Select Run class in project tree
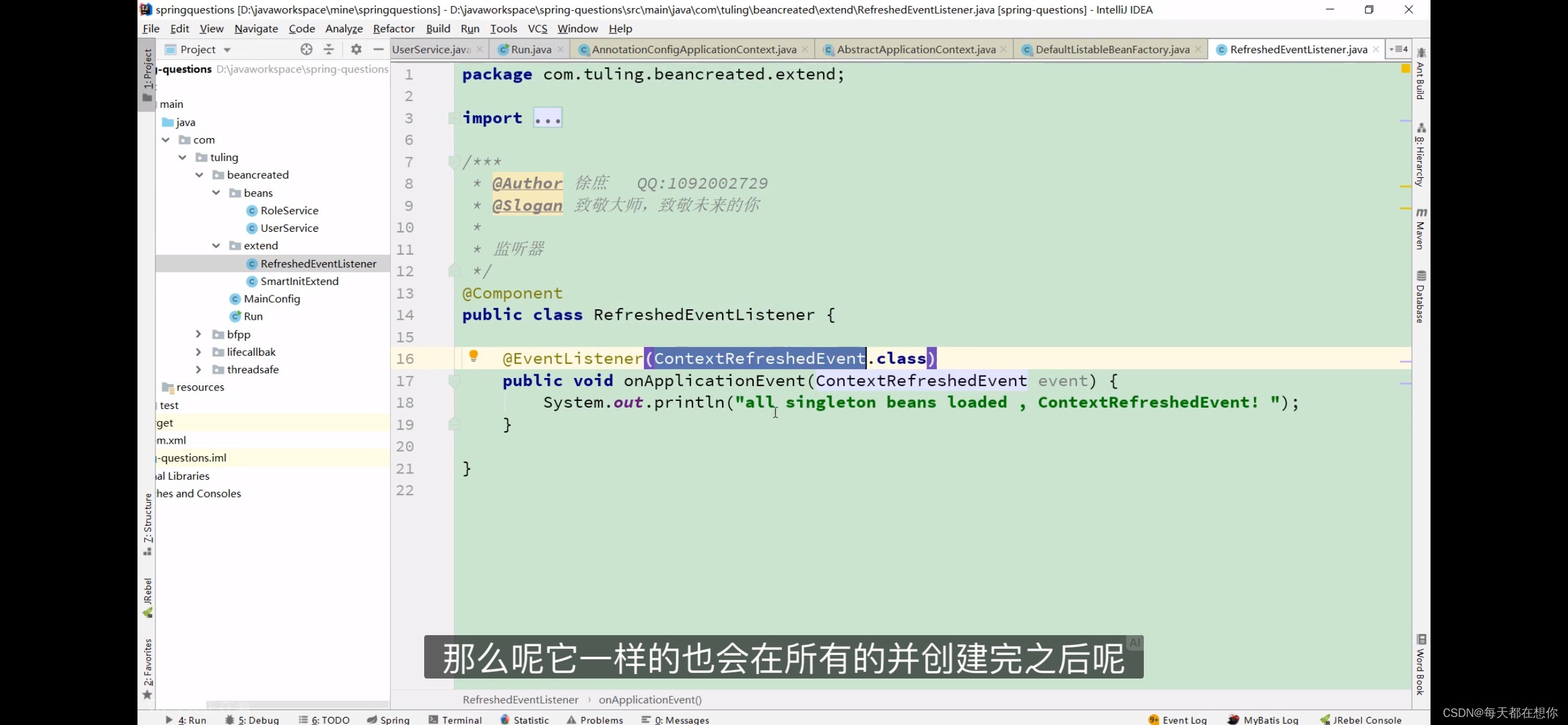 pos(253,316)
